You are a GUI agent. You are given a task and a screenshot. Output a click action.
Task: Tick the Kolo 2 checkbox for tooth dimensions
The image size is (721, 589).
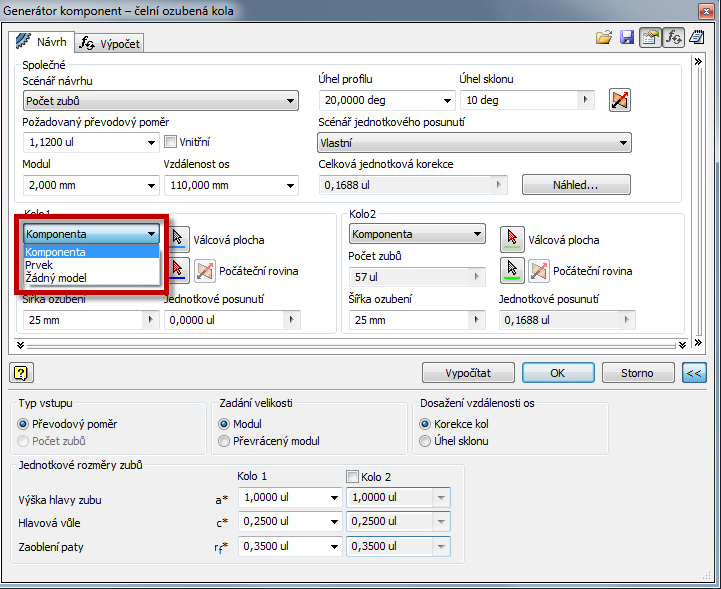point(352,476)
